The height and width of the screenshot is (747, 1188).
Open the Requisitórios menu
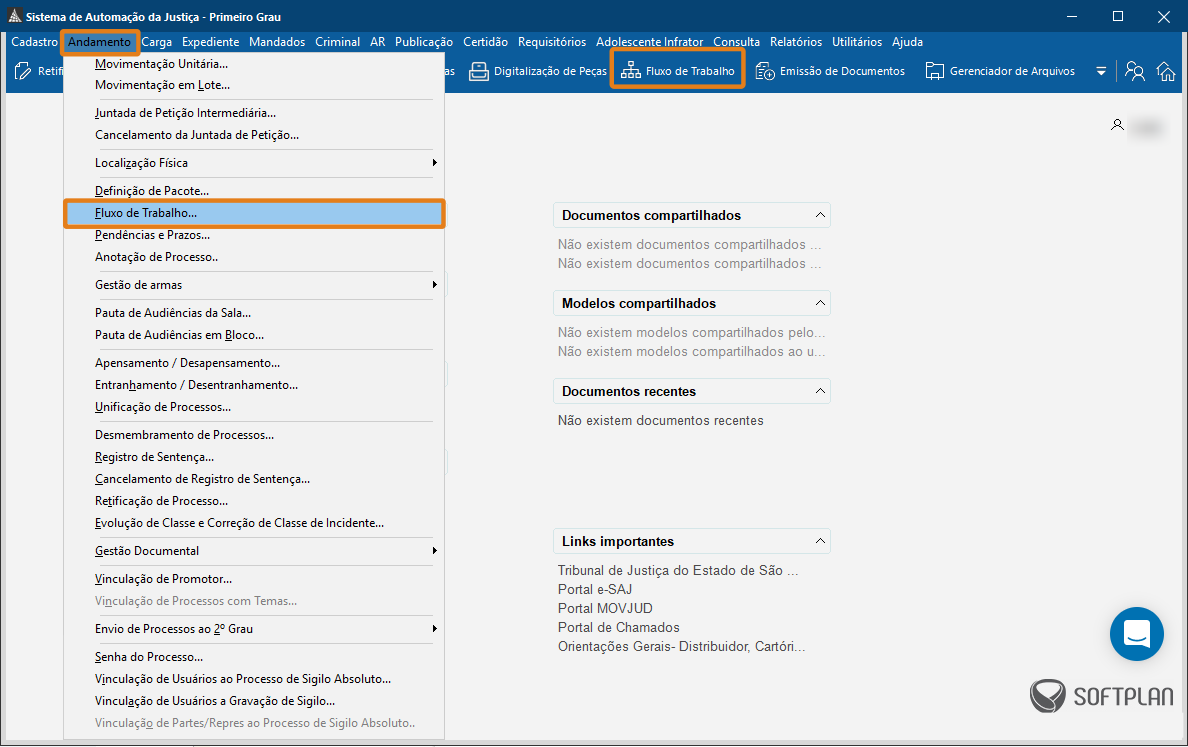click(x=552, y=42)
